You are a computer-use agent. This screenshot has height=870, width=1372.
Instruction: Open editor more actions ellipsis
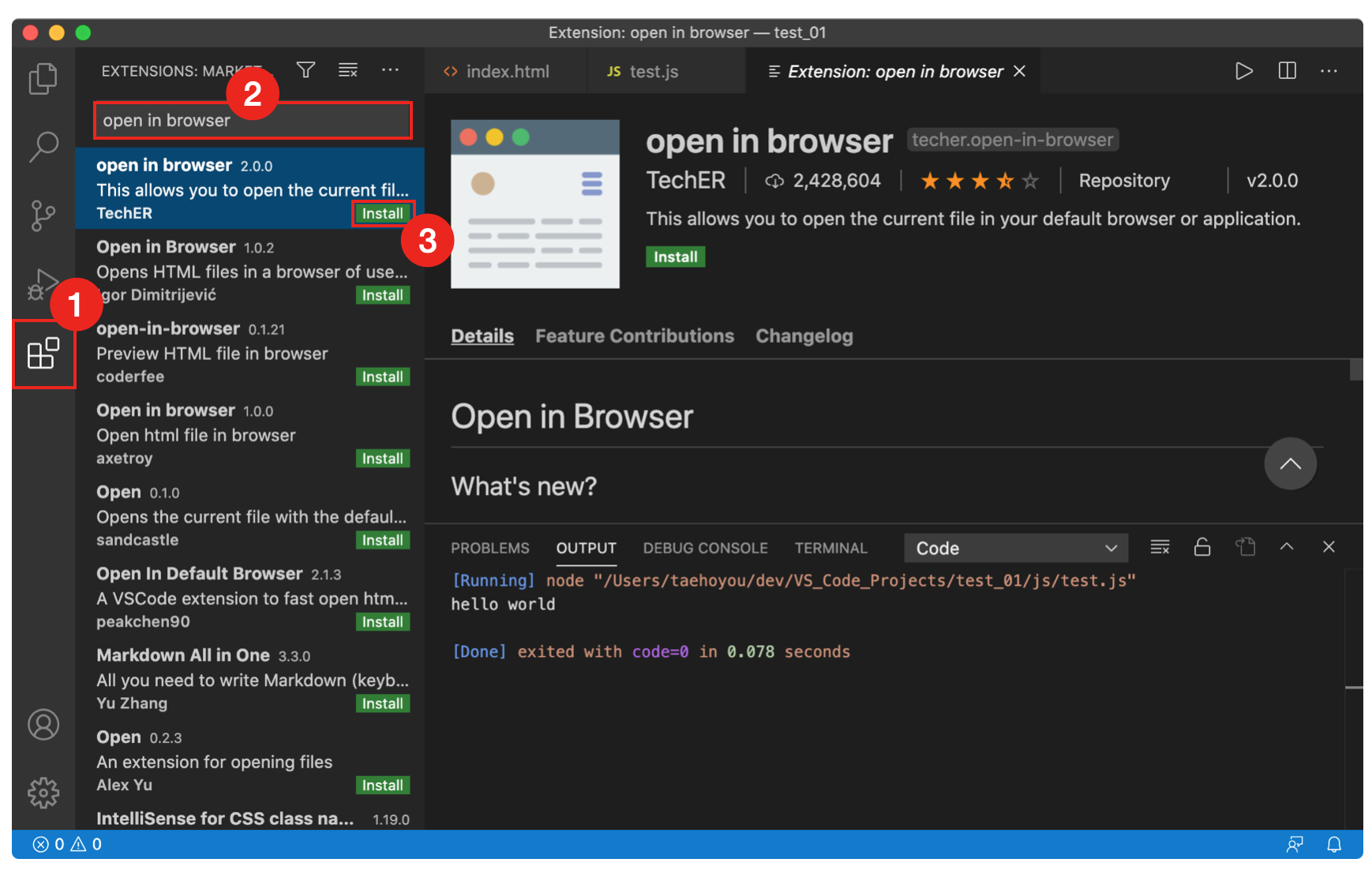tap(1329, 71)
